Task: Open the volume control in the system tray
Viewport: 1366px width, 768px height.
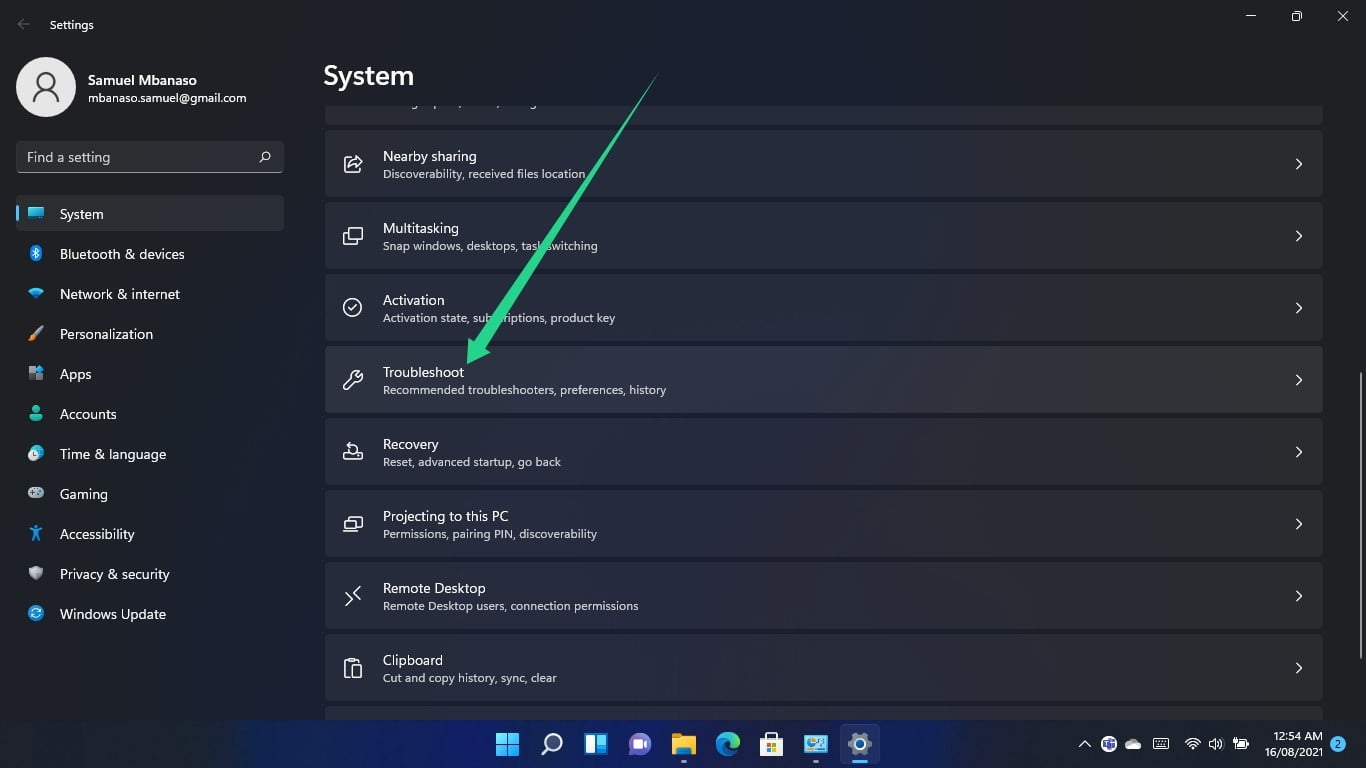Action: click(1216, 744)
